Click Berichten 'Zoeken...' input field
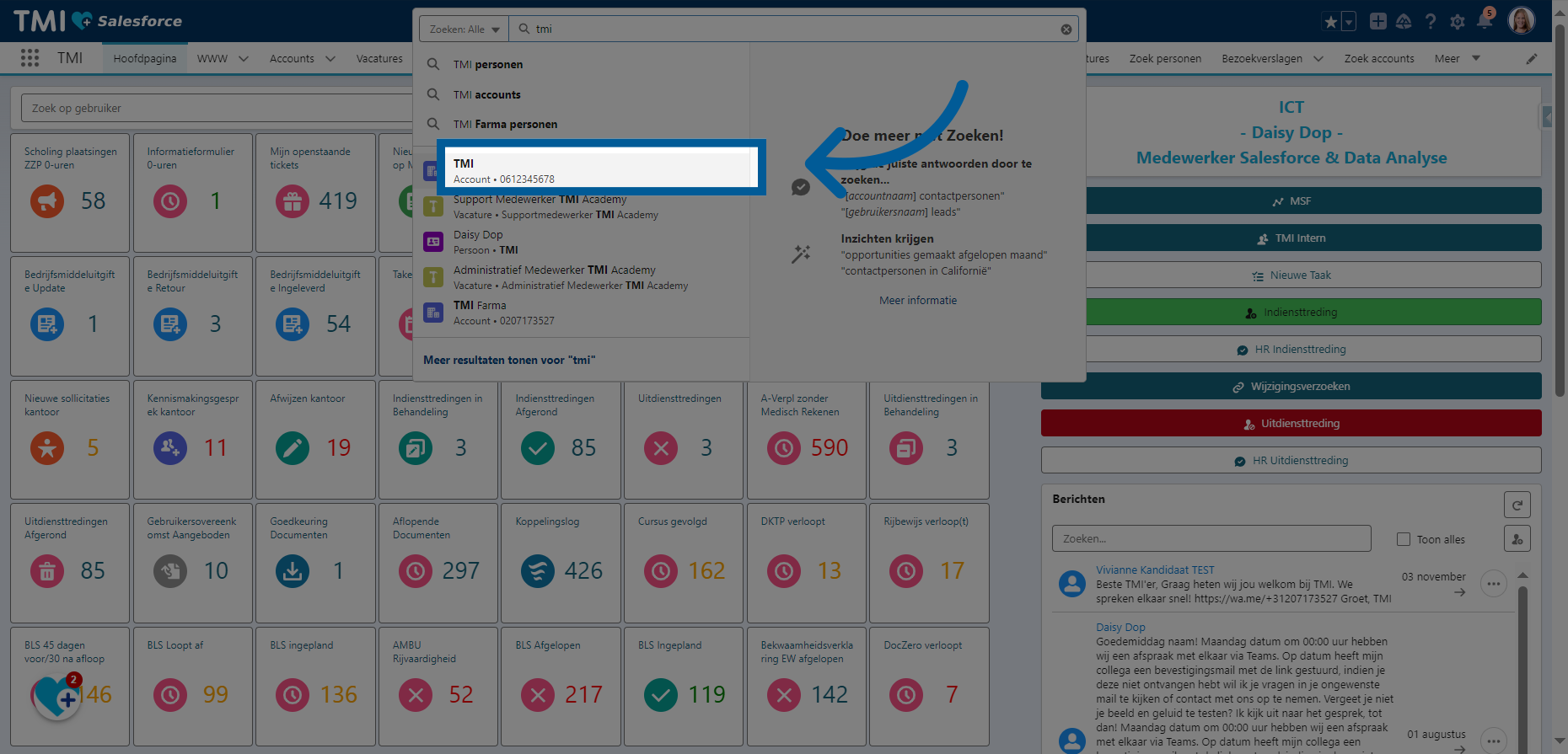 (1211, 538)
